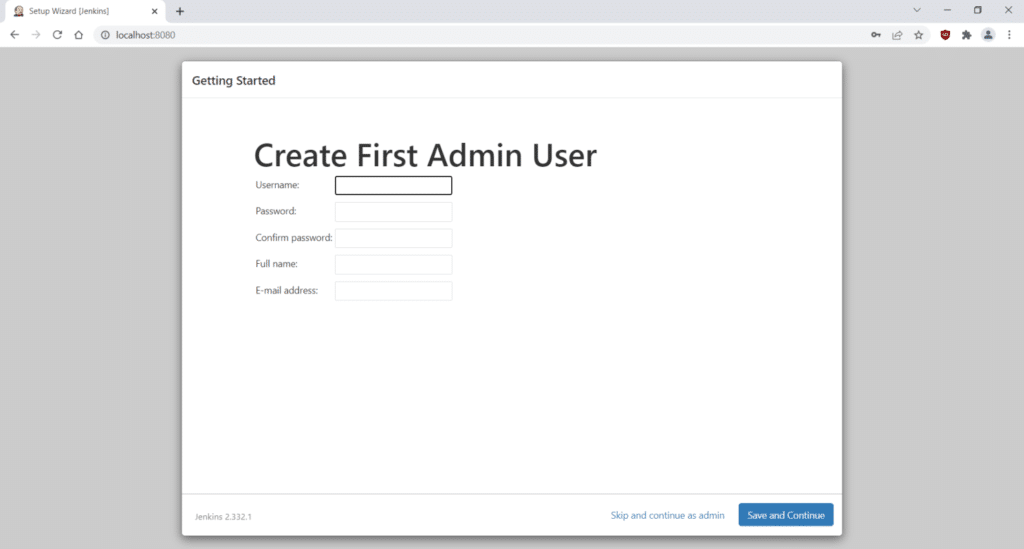This screenshot has width=1024, height=549.
Task: Open saved passwords key icon
Action: pyautogui.click(x=876, y=35)
